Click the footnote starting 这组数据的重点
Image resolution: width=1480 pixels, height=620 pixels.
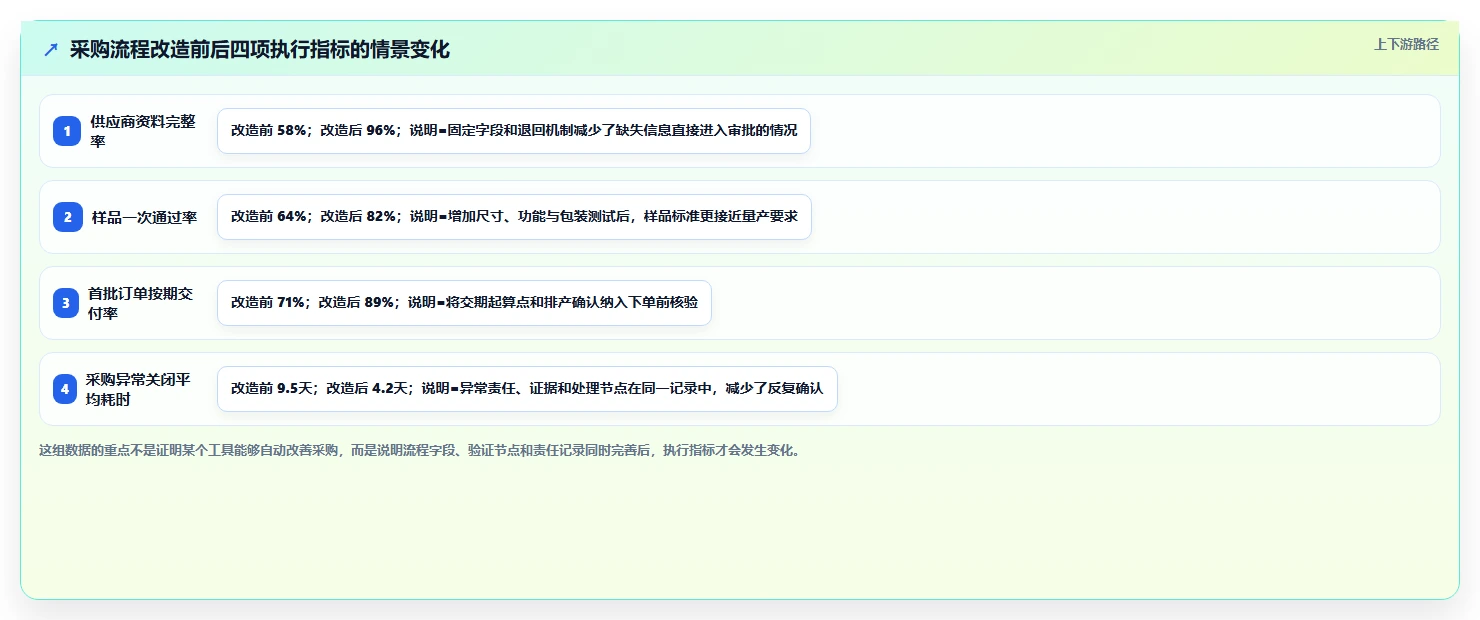coord(420,451)
